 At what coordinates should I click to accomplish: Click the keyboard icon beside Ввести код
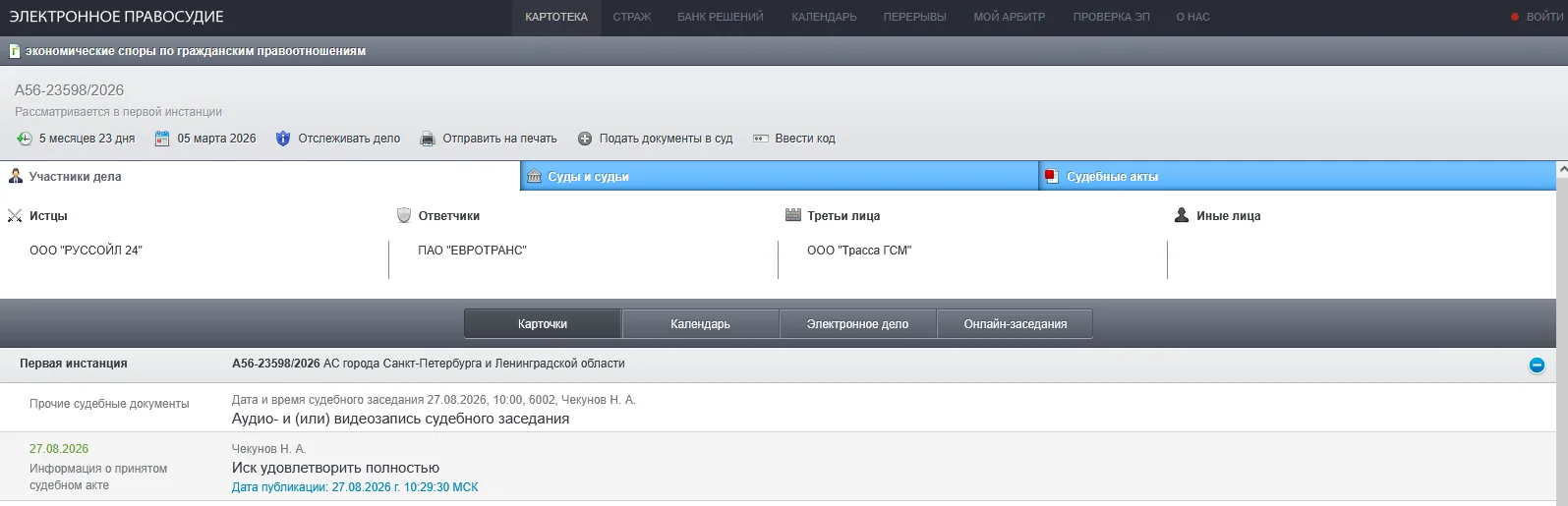[760, 139]
